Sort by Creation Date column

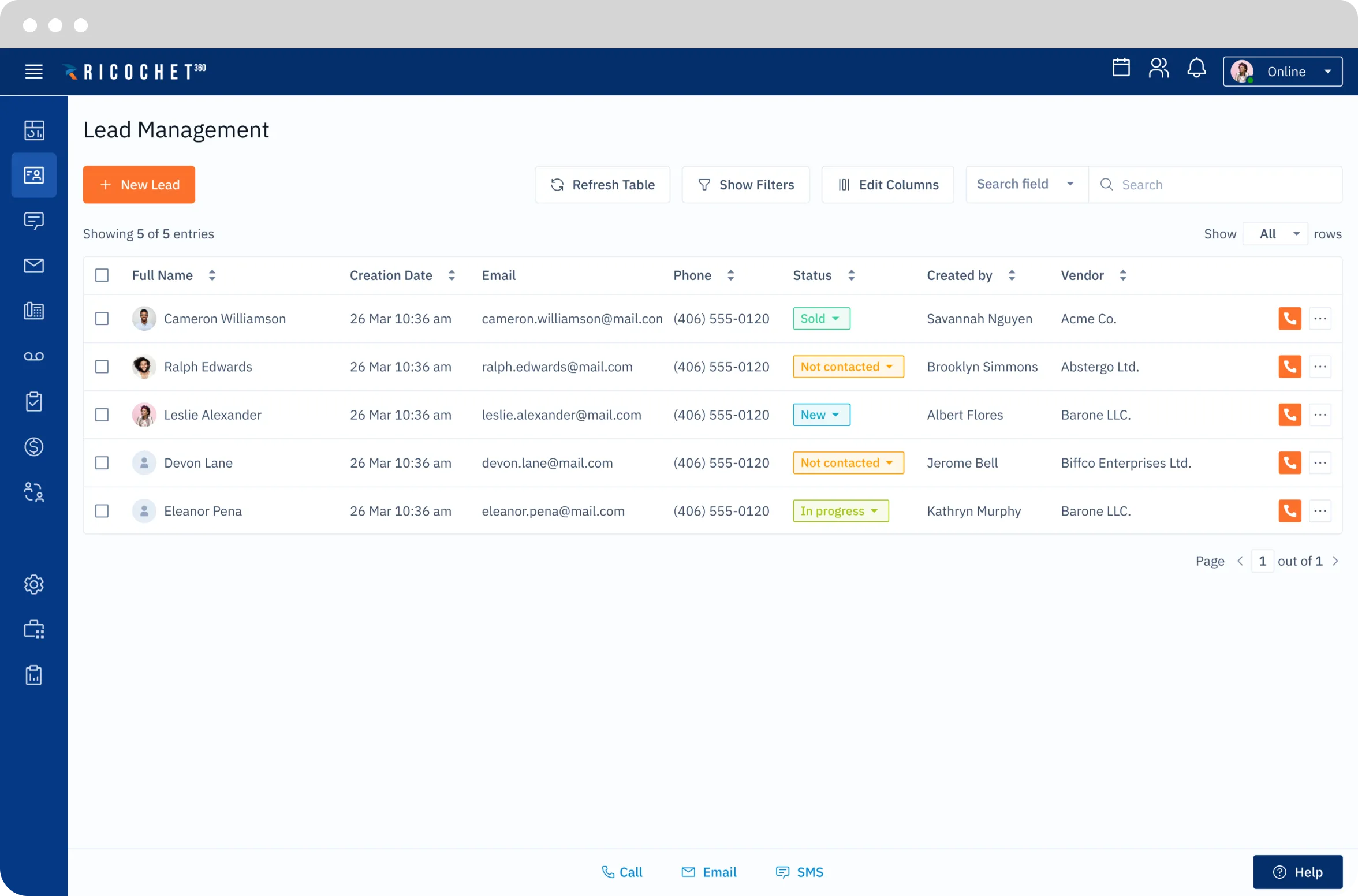[x=452, y=275]
